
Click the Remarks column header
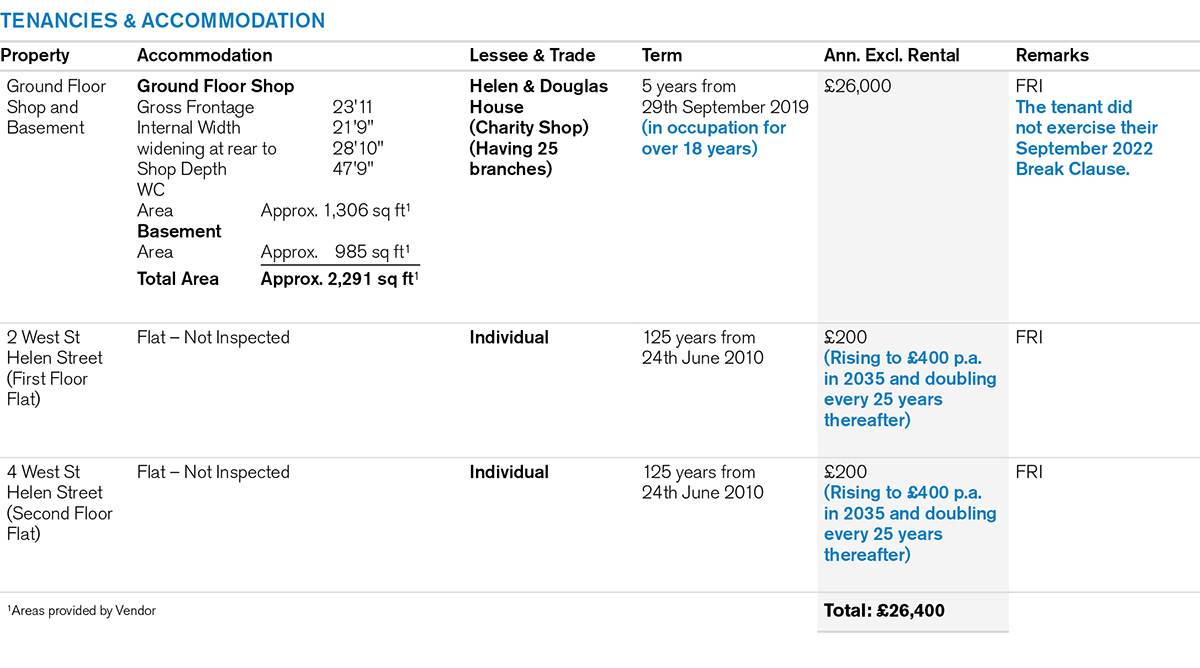pyautogui.click(x=1052, y=56)
